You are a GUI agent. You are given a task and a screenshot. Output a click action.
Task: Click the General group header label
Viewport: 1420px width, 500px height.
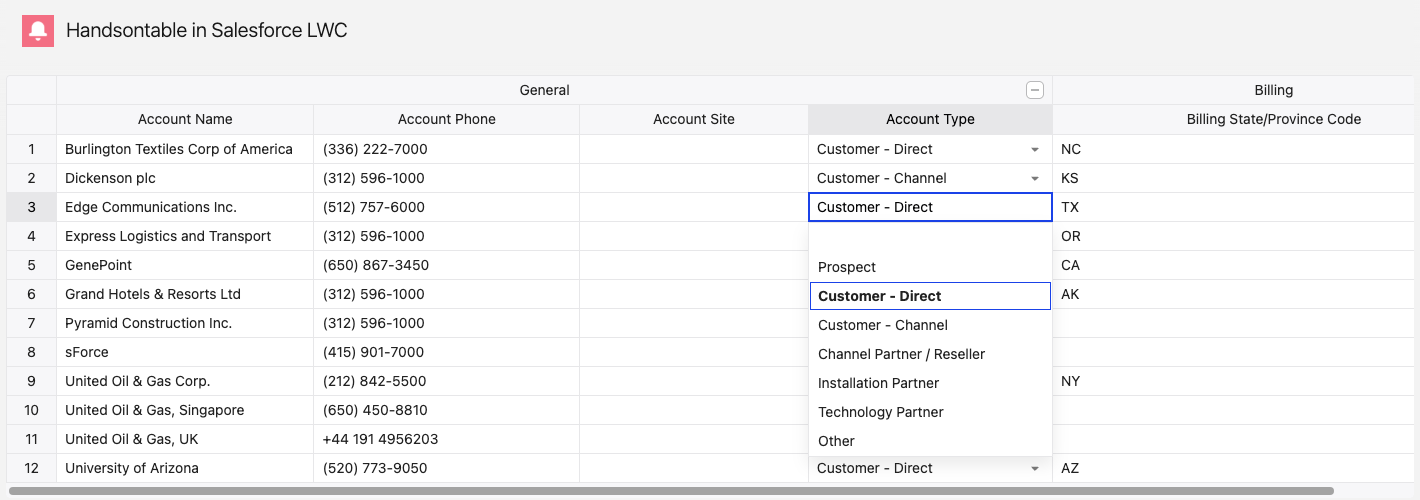pos(544,90)
